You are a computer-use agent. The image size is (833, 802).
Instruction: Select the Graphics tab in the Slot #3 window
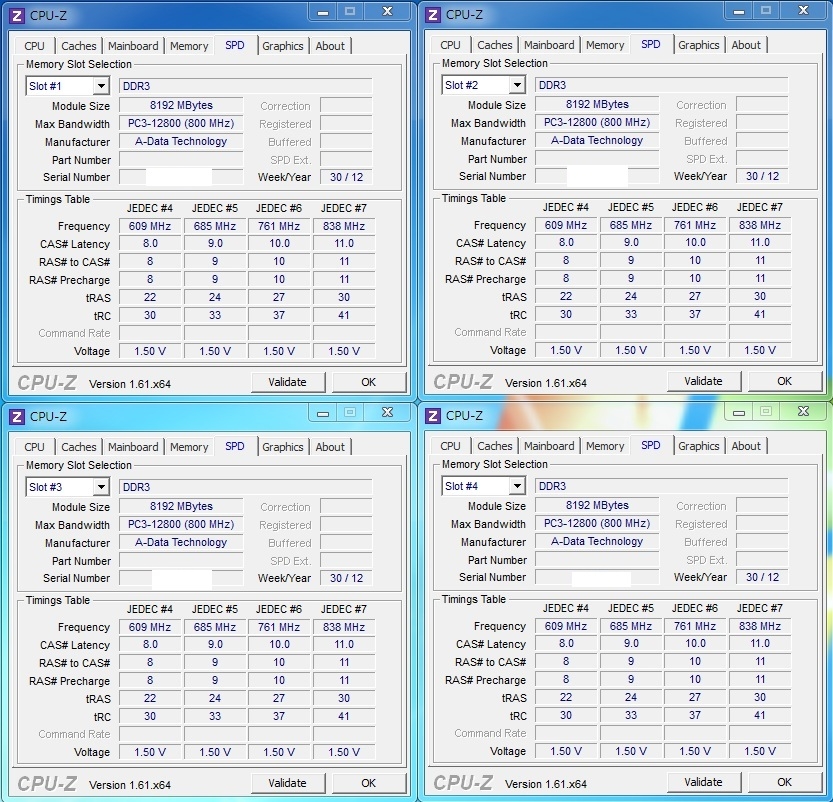click(x=283, y=447)
